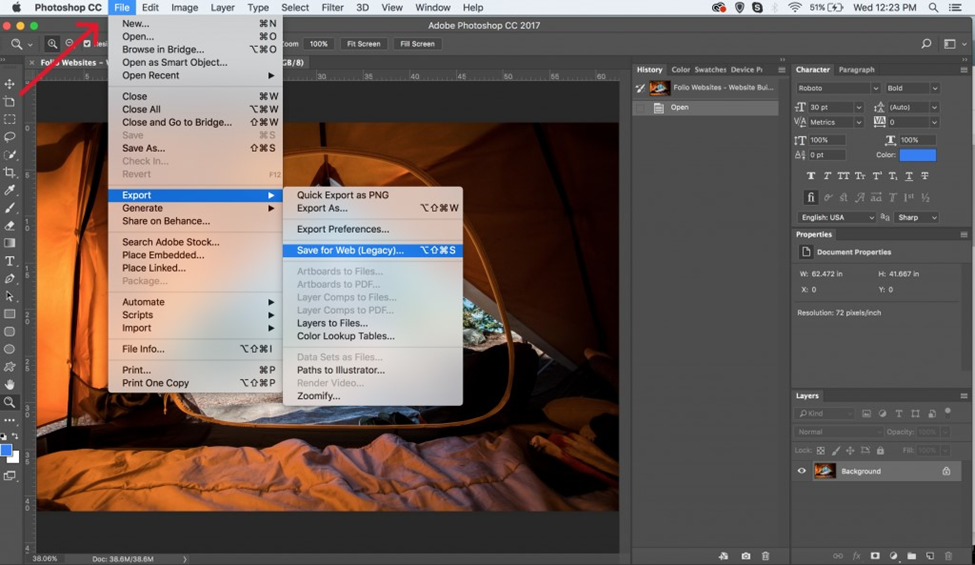Toggle Faux Bold in the Character panel
975x565 pixels.
[811, 176]
